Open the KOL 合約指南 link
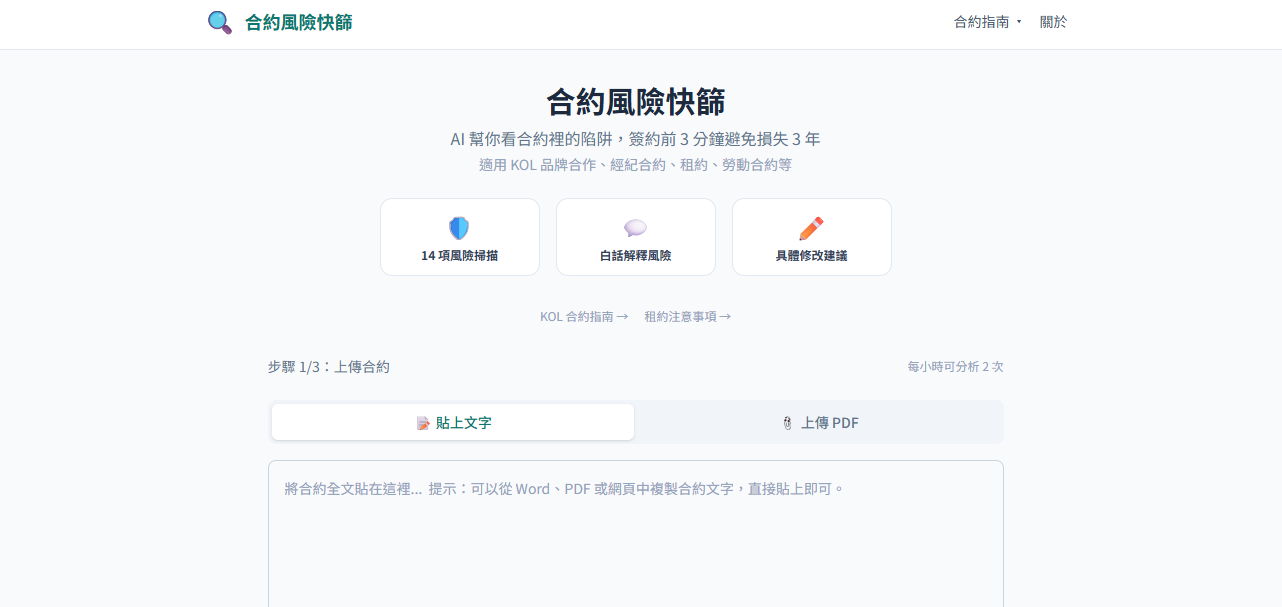 (x=584, y=316)
